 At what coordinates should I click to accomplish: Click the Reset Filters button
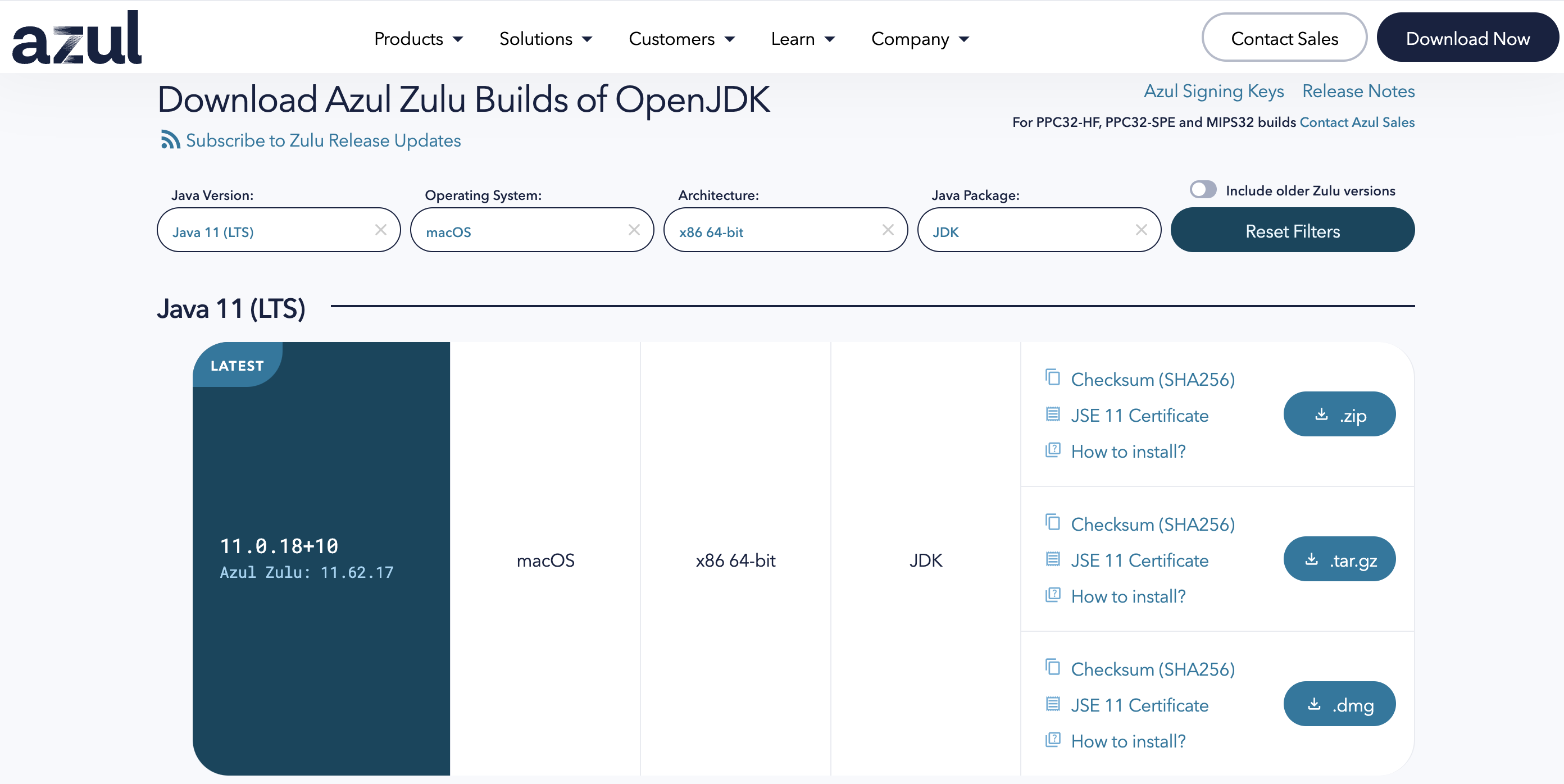(1292, 231)
